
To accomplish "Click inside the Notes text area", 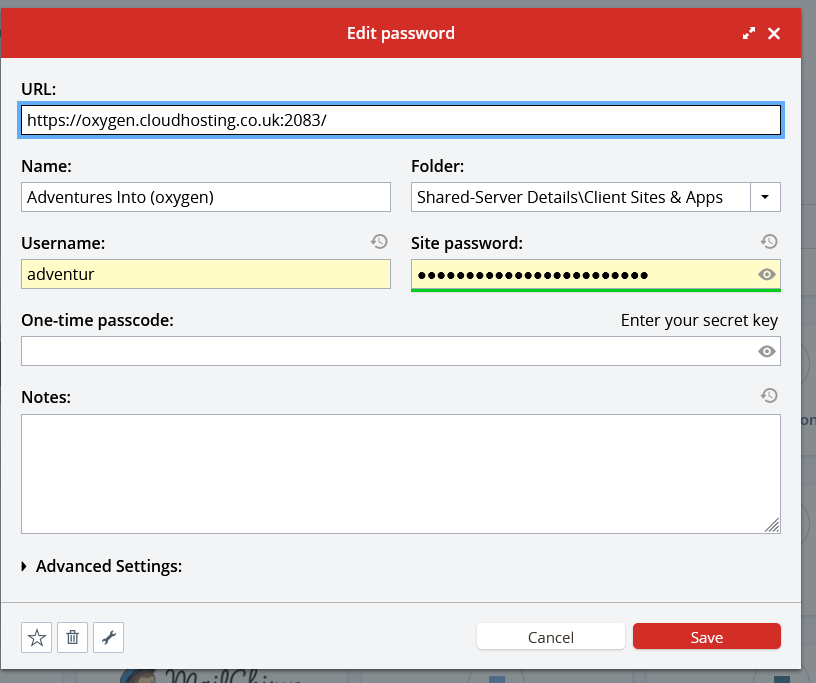I will click(400, 474).
